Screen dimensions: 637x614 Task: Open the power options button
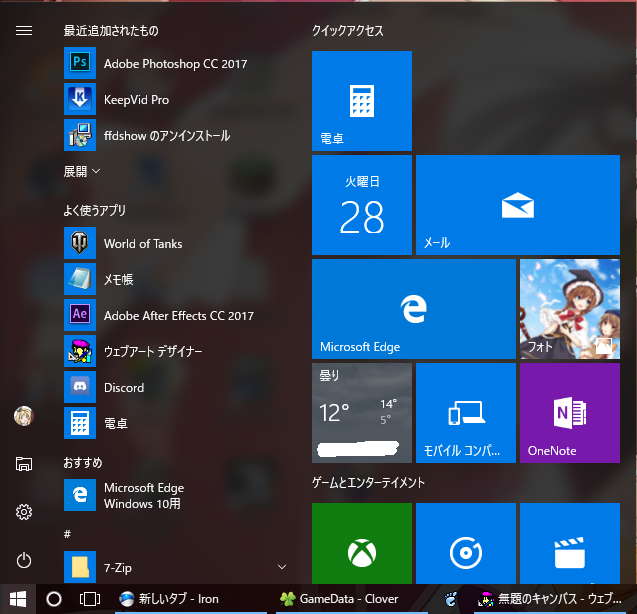pos(24,560)
